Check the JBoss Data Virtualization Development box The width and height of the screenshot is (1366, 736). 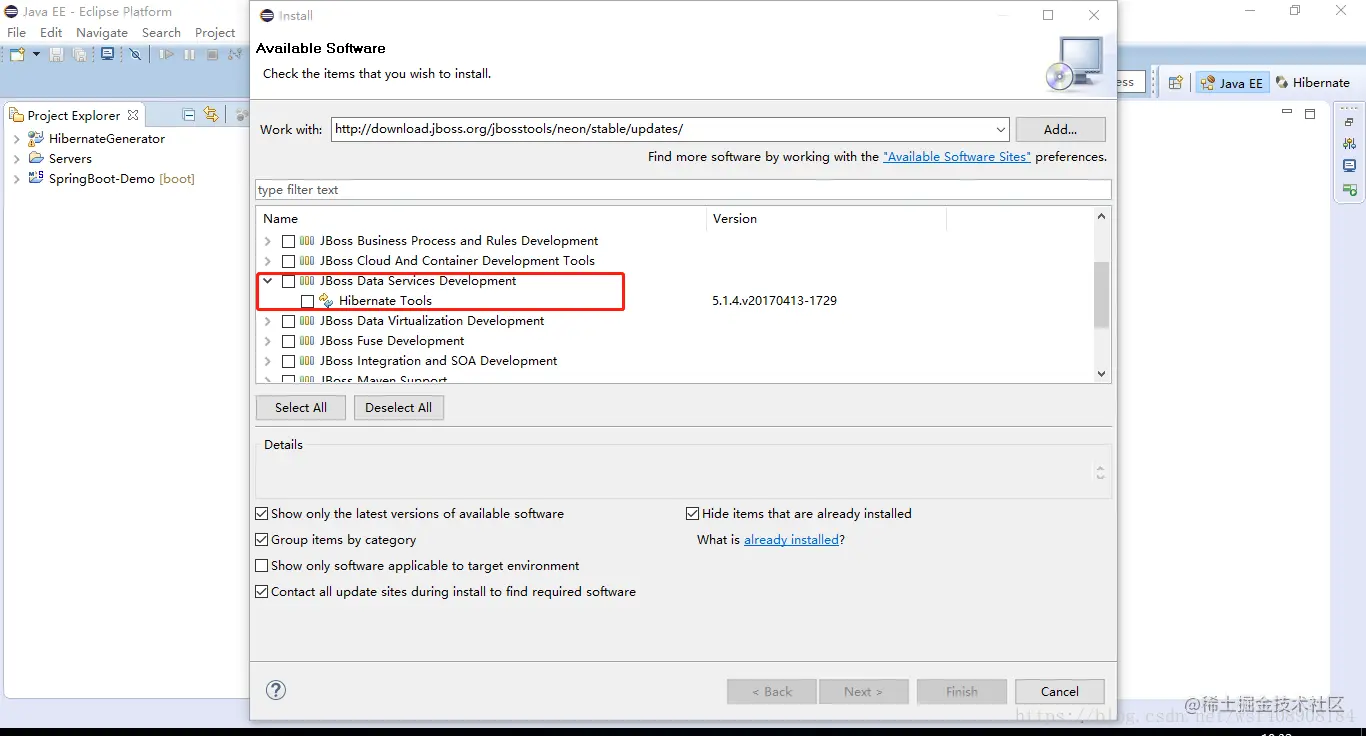(x=288, y=321)
